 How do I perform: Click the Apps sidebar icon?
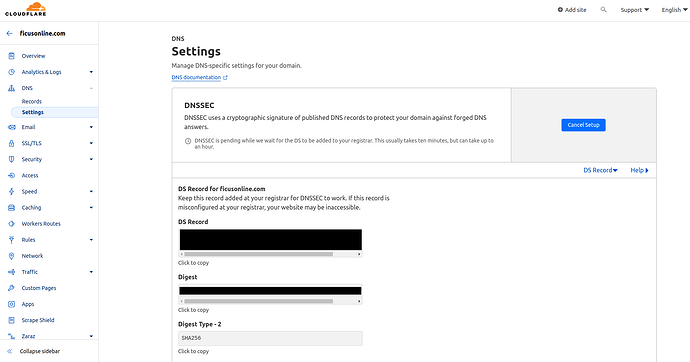[11, 304]
